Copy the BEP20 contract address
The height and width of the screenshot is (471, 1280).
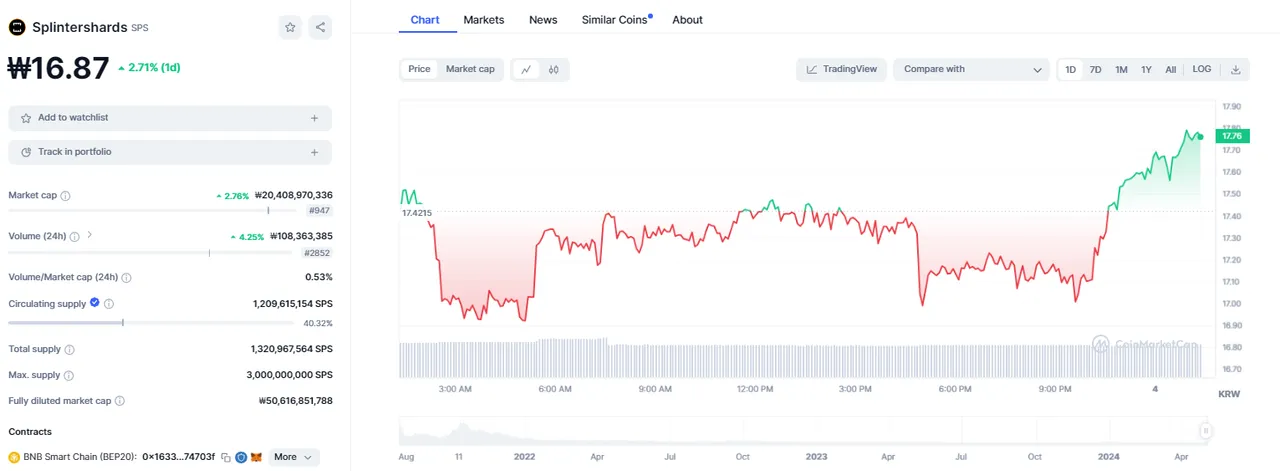tap(226, 457)
